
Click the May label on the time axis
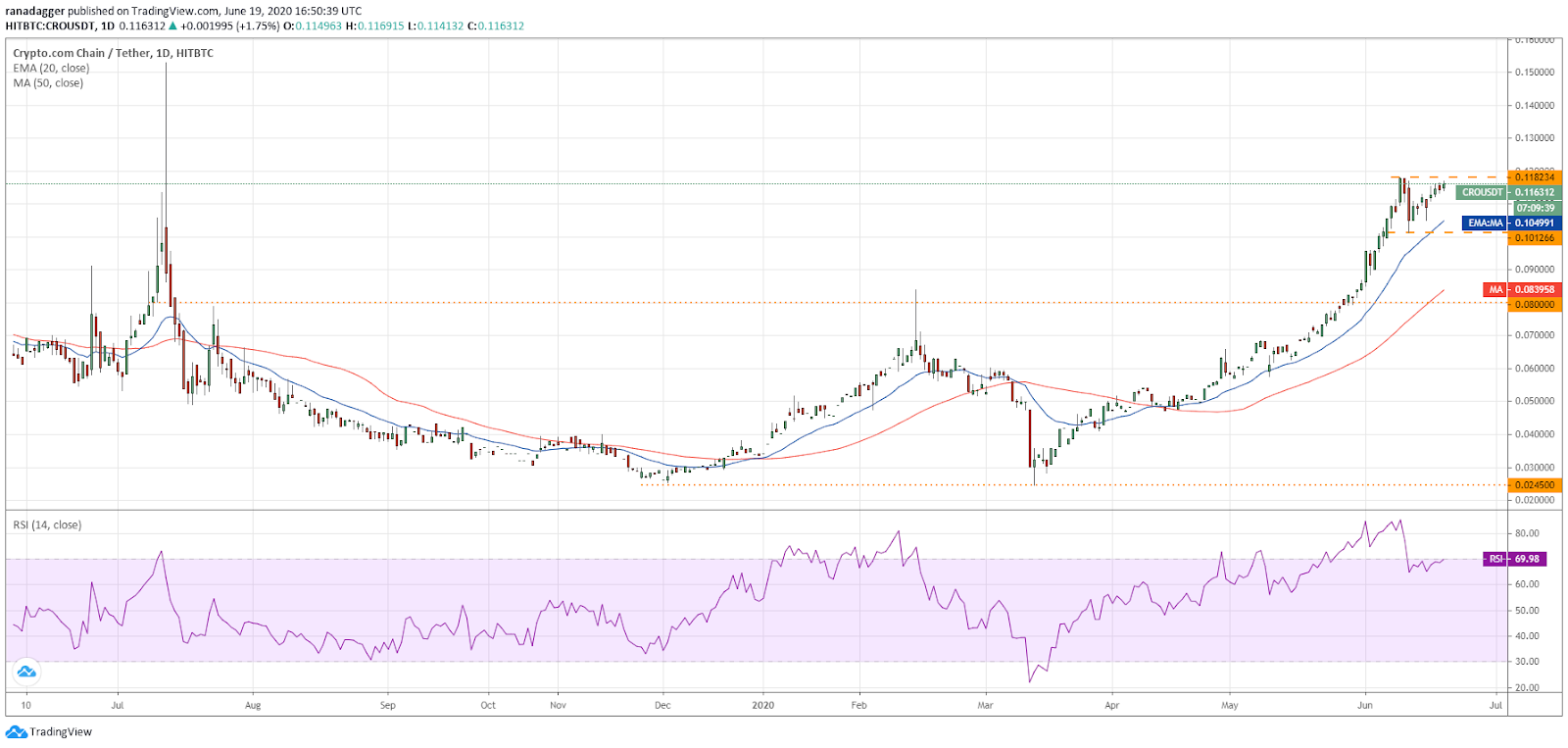1230,706
